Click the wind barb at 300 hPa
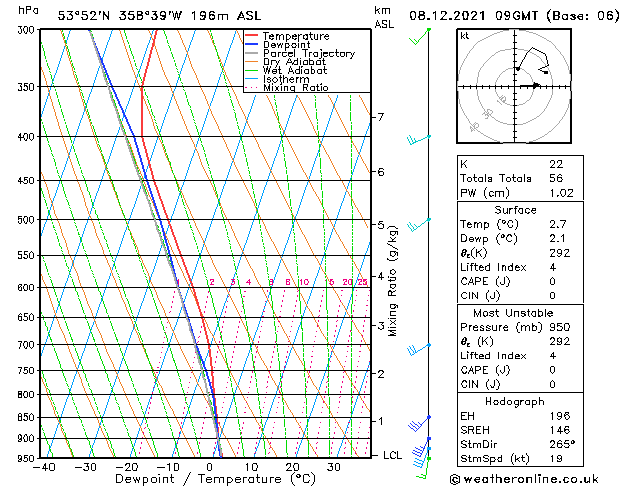 (x=424, y=36)
